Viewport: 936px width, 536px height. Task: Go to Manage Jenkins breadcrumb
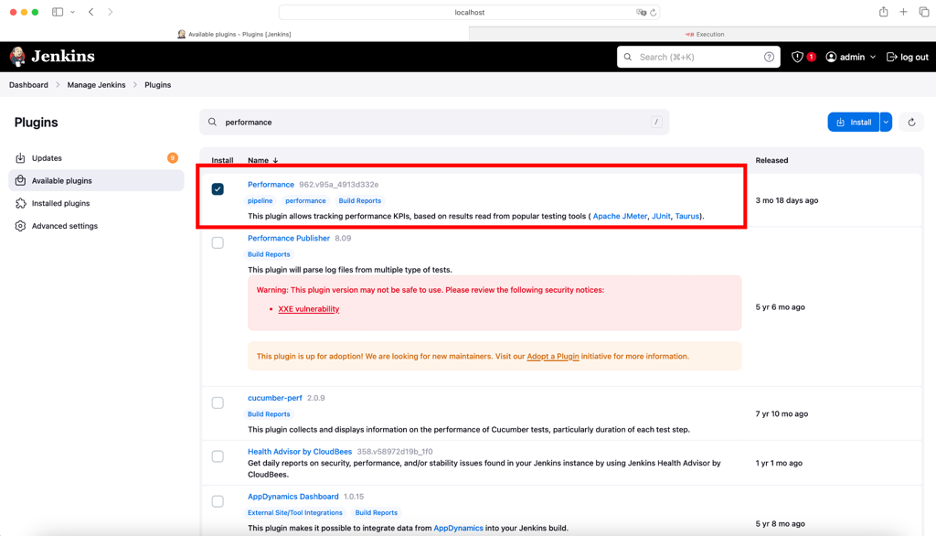coord(96,85)
